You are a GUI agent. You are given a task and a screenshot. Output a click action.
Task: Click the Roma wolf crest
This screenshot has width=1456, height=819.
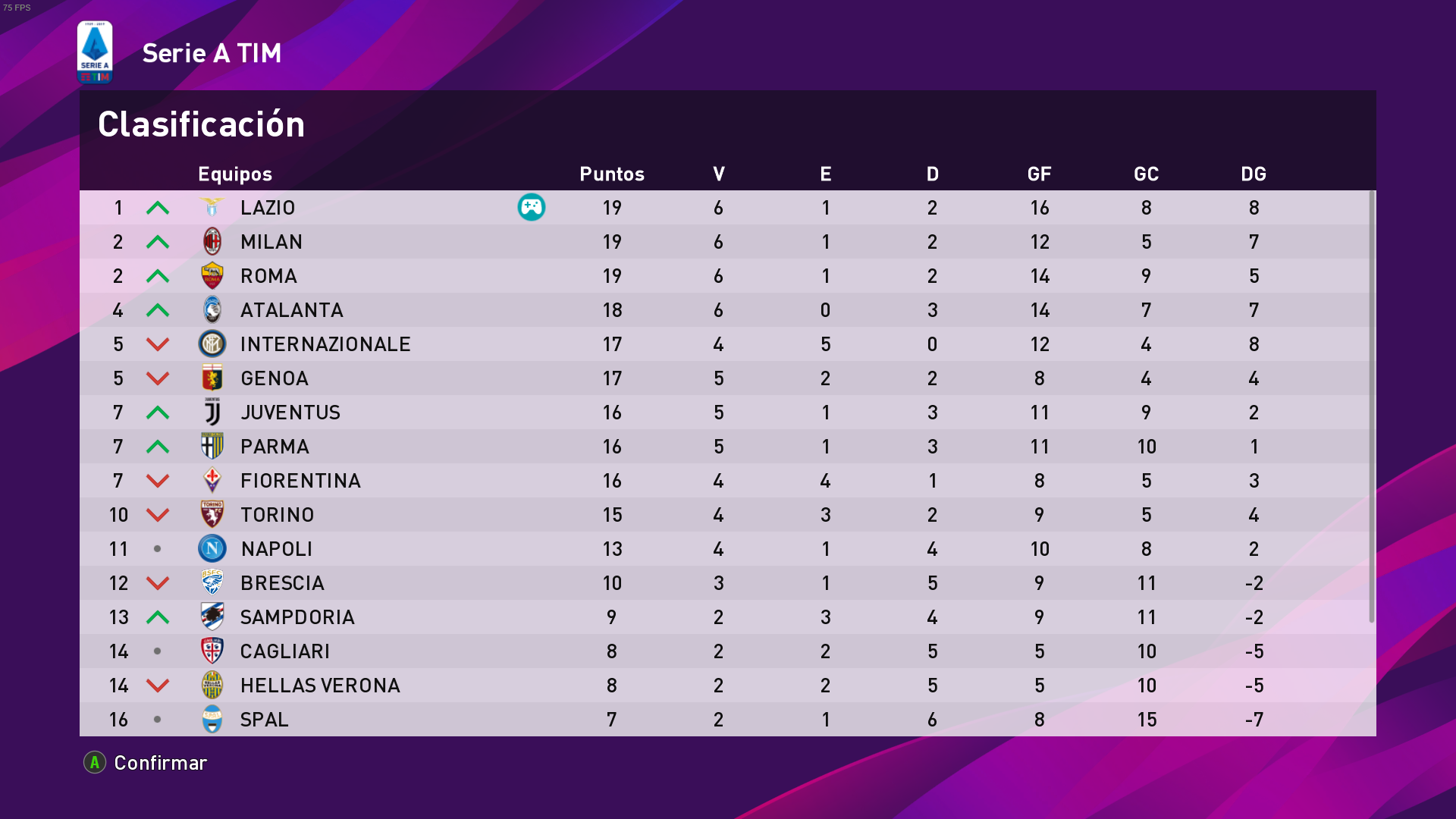tap(212, 276)
